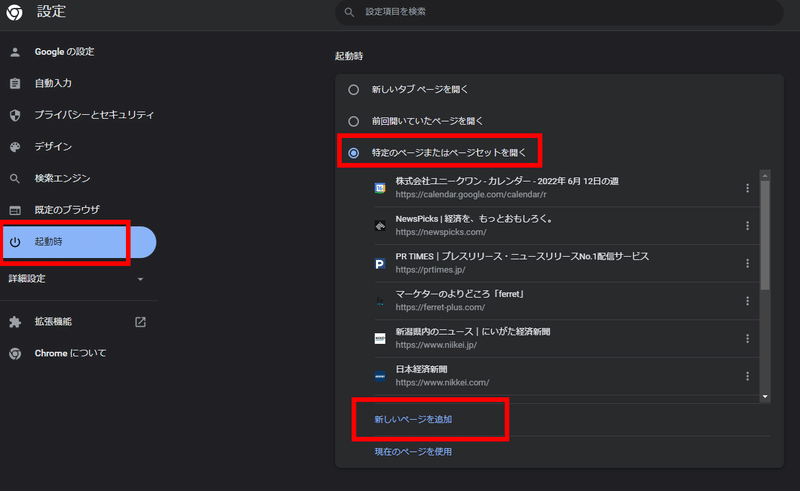Click the https://prtimes.jp/ URL text
This screenshot has width=800, height=491.
431,270
